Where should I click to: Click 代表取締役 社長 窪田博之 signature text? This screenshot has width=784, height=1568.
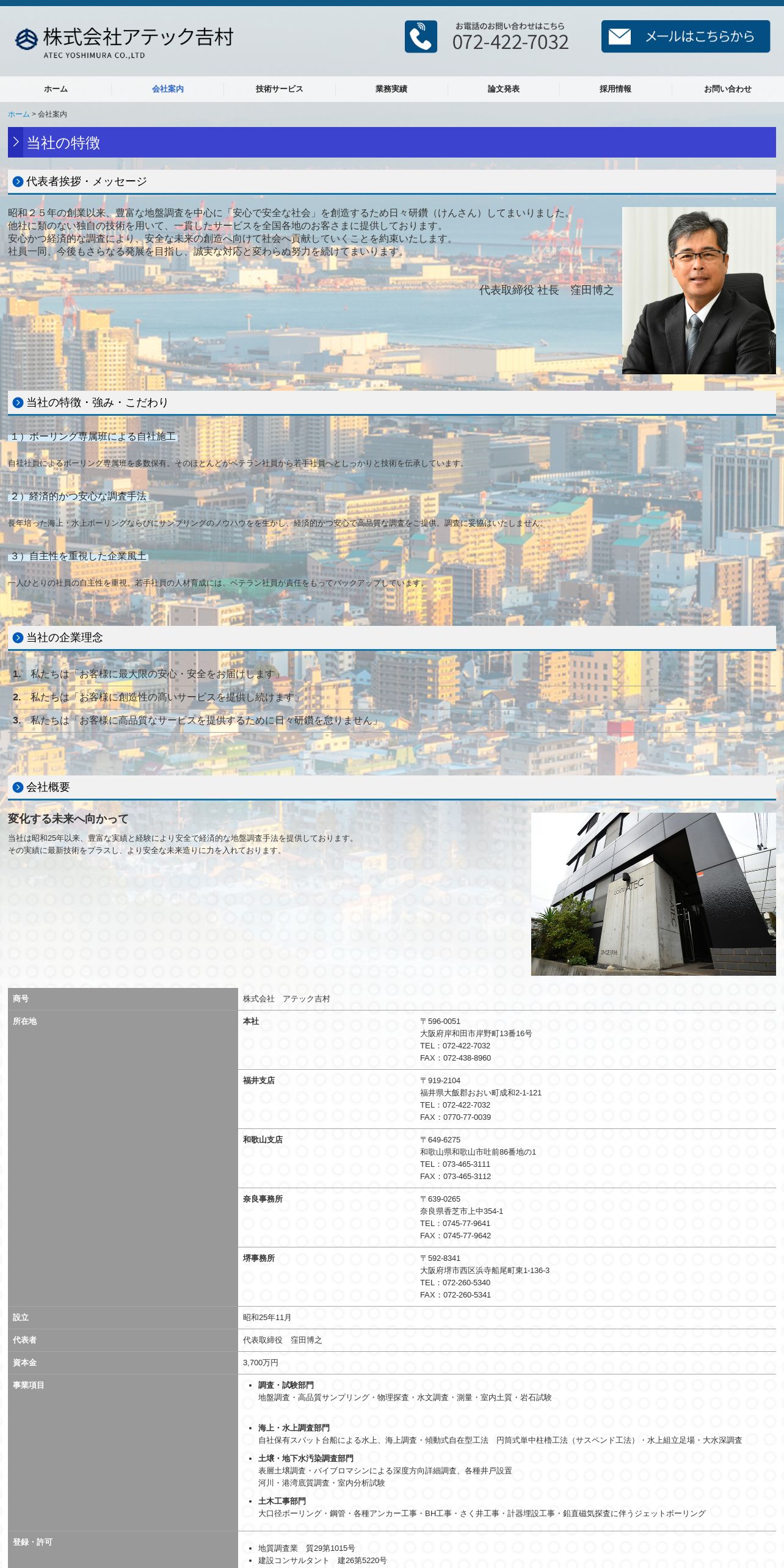click(x=546, y=290)
